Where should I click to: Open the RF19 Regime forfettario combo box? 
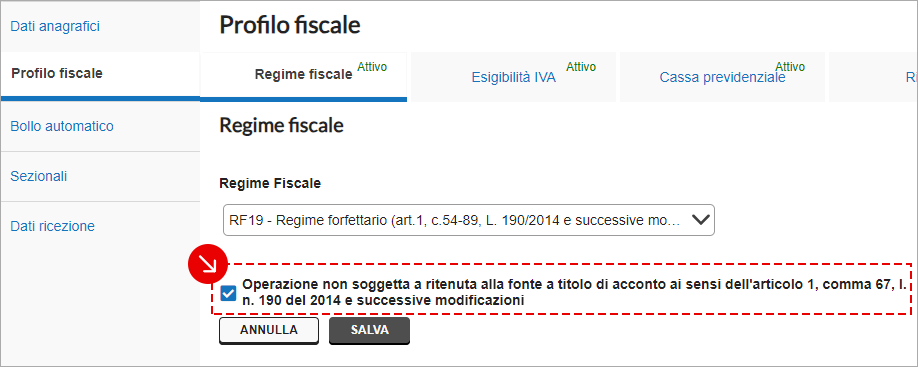click(468, 220)
